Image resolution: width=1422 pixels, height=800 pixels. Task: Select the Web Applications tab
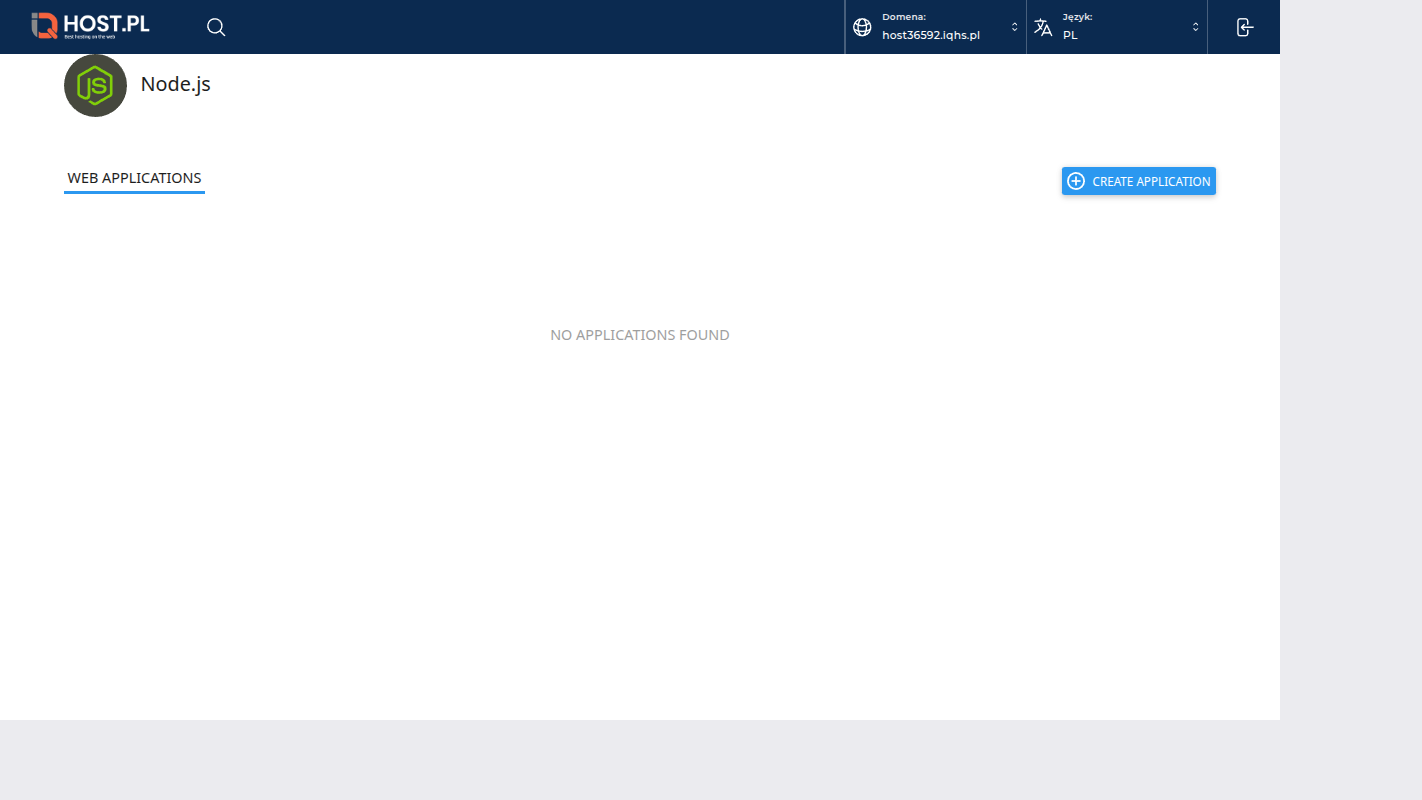click(134, 179)
